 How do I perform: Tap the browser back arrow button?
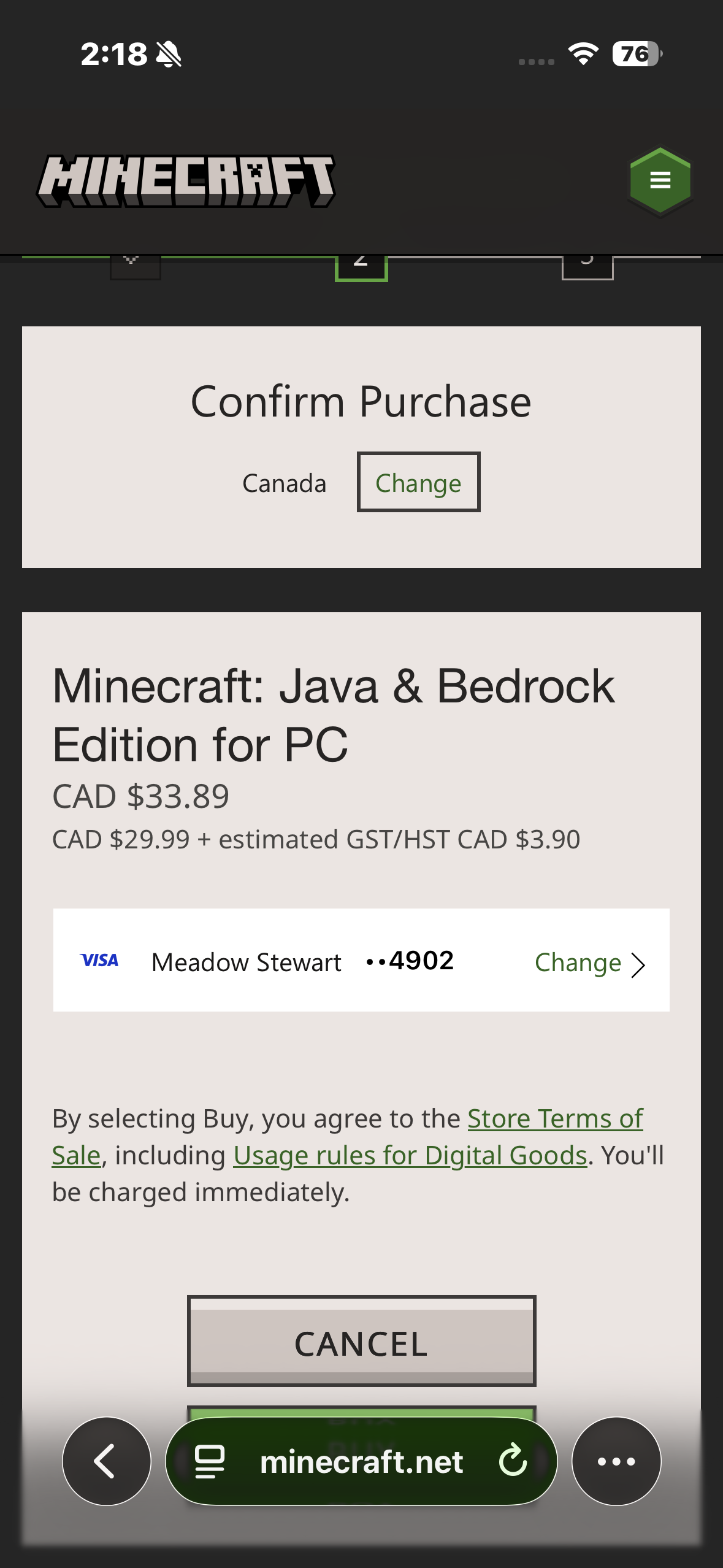[106, 1461]
